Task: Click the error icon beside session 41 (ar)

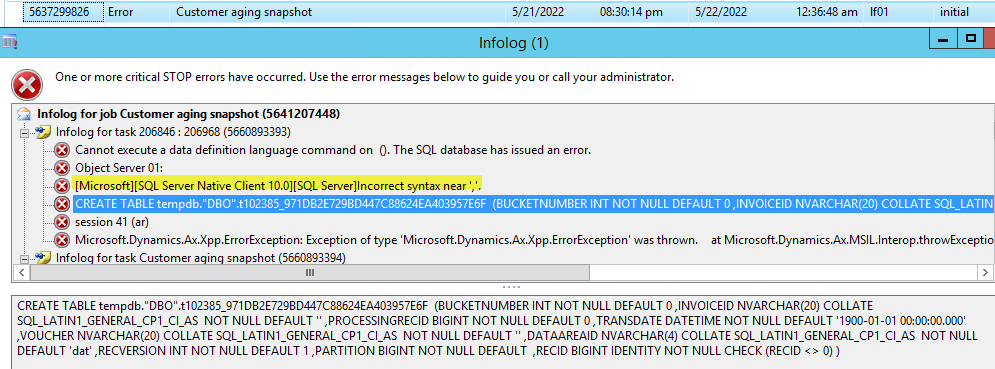Action: (x=62, y=222)
